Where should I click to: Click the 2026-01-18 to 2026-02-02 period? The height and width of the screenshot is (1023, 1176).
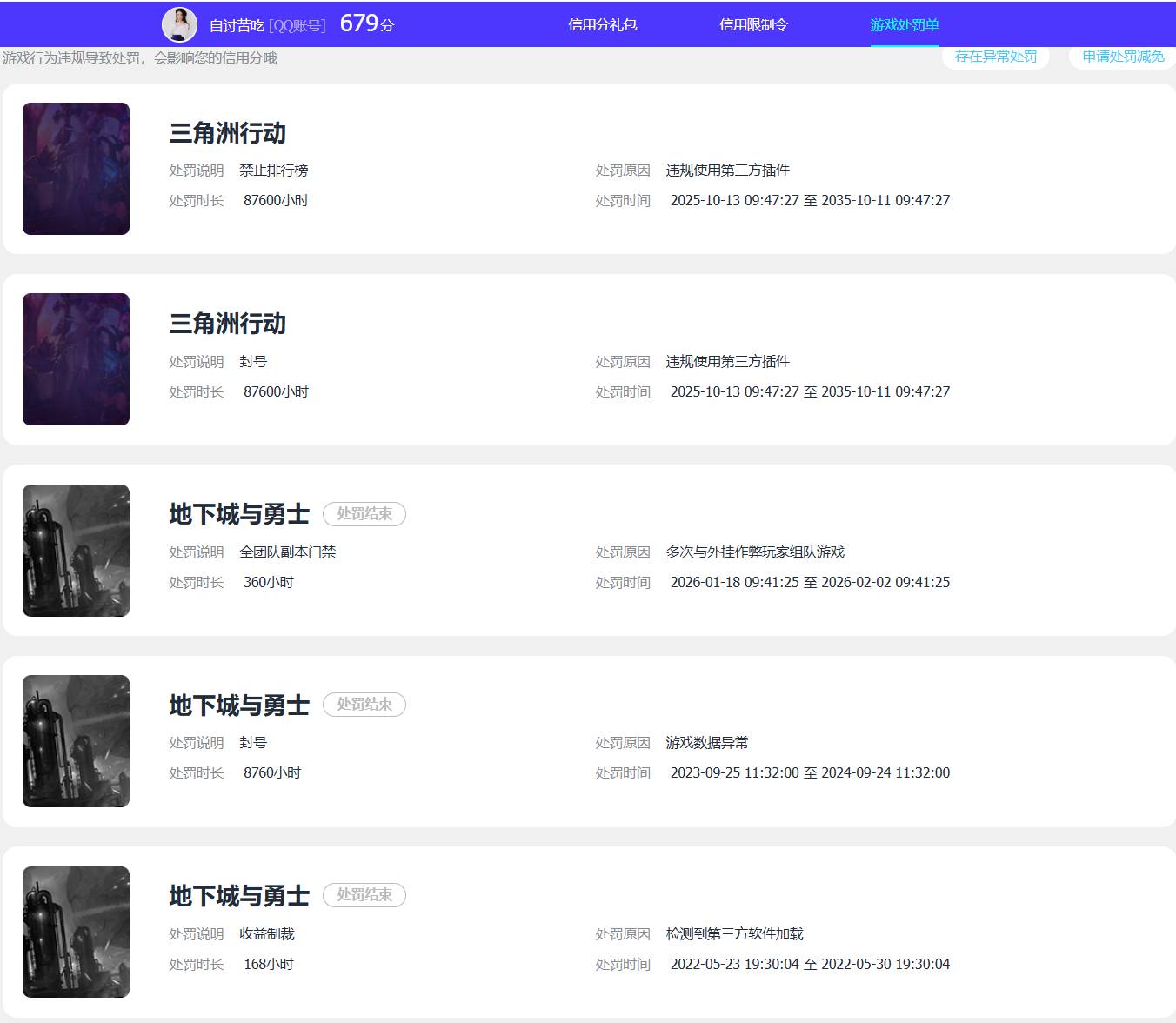(x=810, y=583)
